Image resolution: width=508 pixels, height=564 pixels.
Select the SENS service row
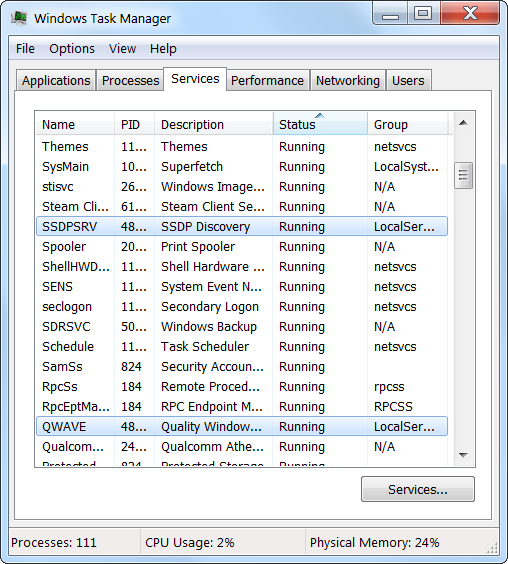[x=242, y=287]
